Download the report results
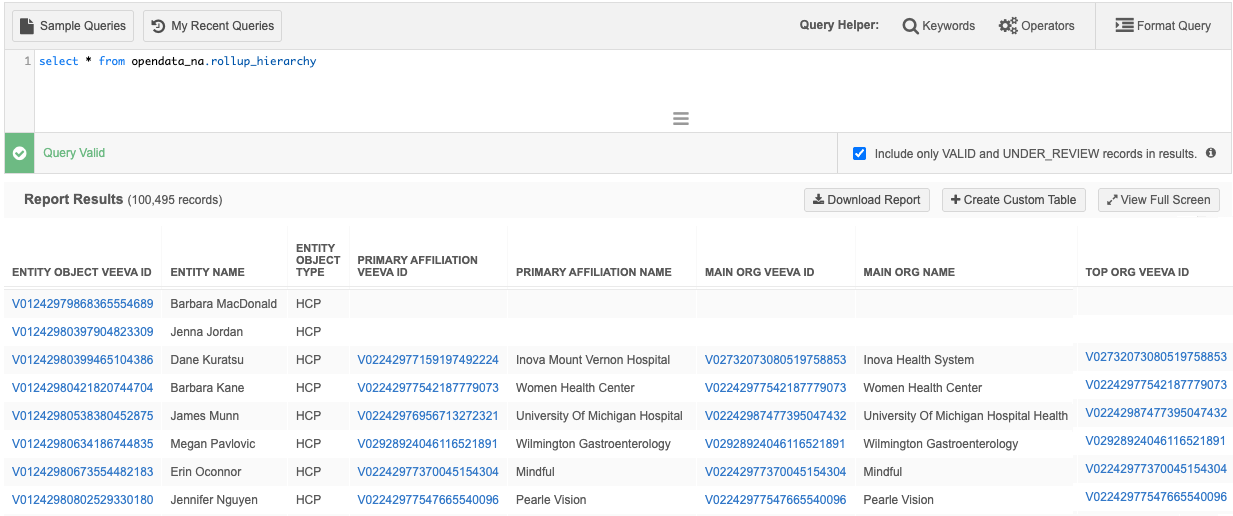The image size is (1233, 516). (x=866, y=200)
